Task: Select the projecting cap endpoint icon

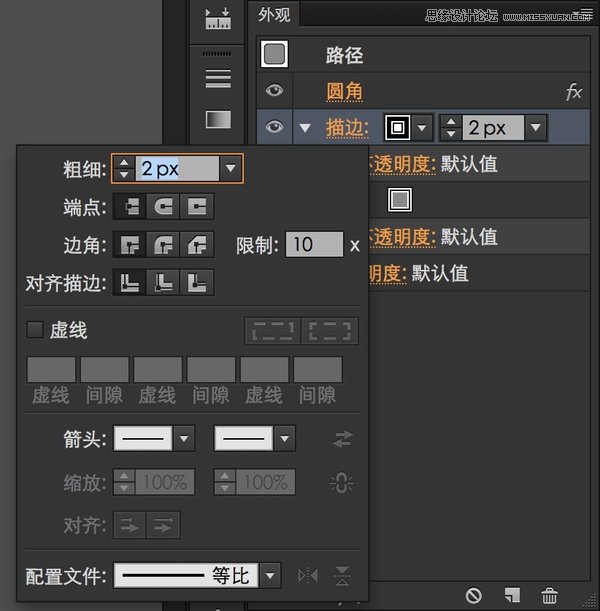Action: point(197,207)
